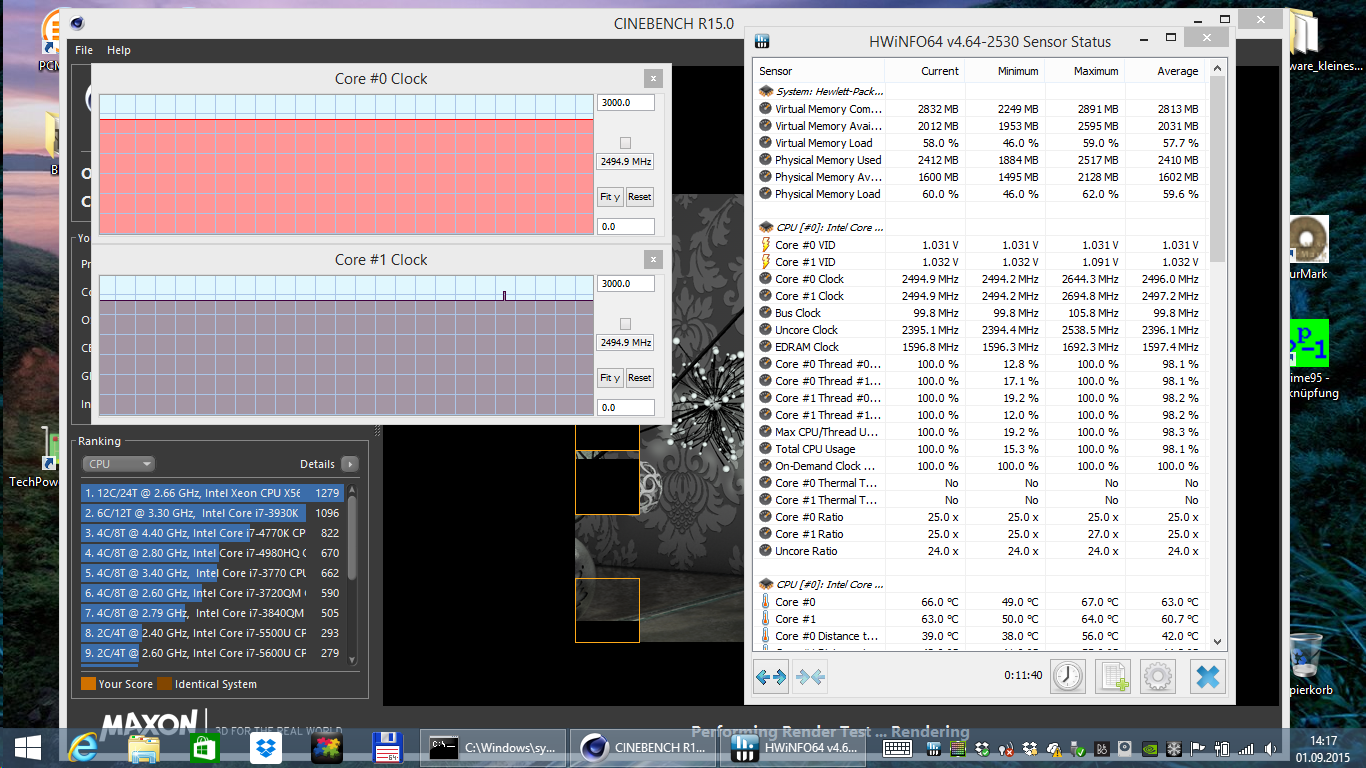The height and width of the screenshot is (768, 1366).
Task: Open the Windows Store taskbar icon
Action: click(204, 748)
